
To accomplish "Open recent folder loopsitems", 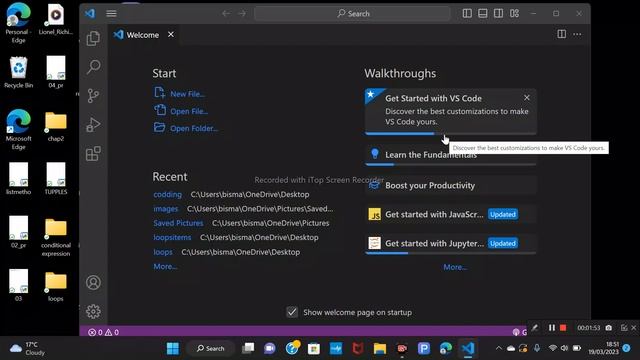I will pos(172,237).
